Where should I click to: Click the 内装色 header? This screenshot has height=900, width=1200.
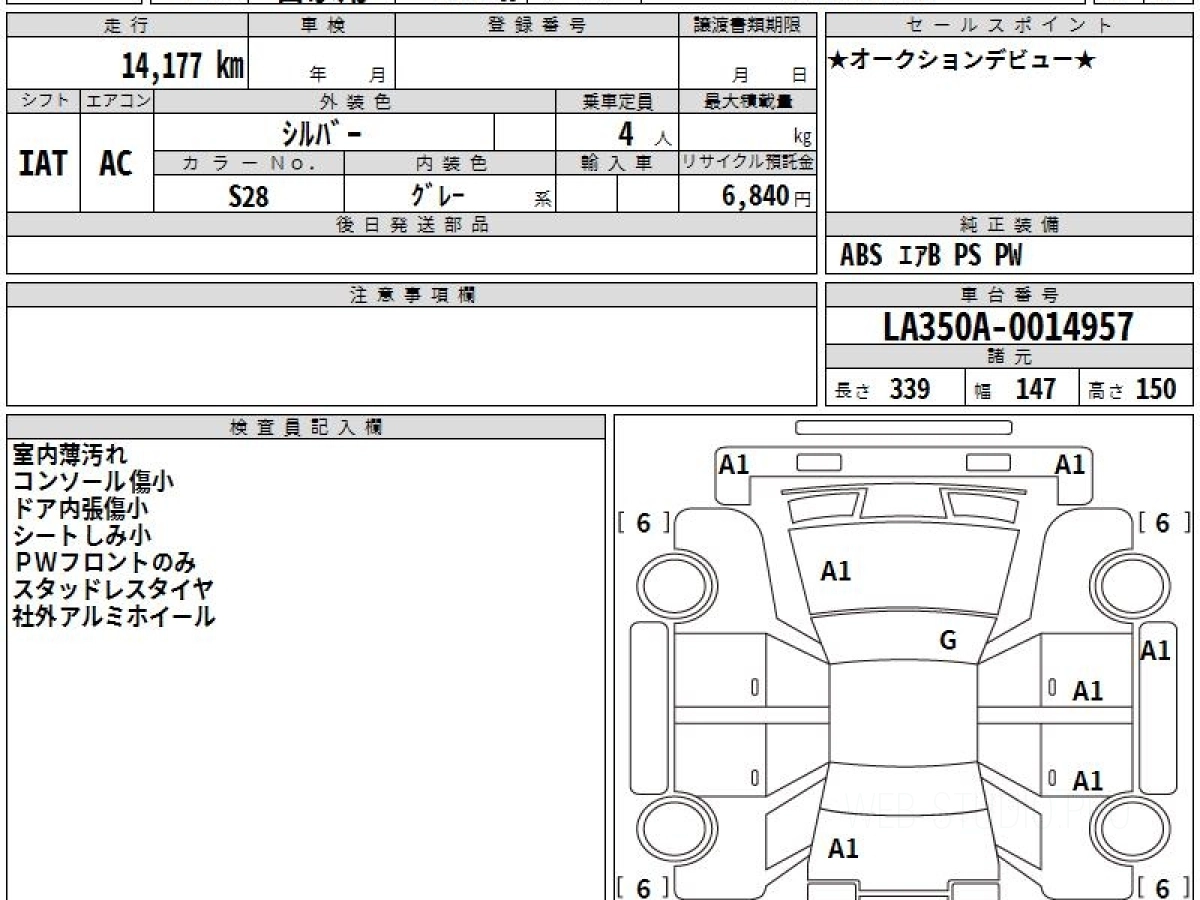point(450,163)
